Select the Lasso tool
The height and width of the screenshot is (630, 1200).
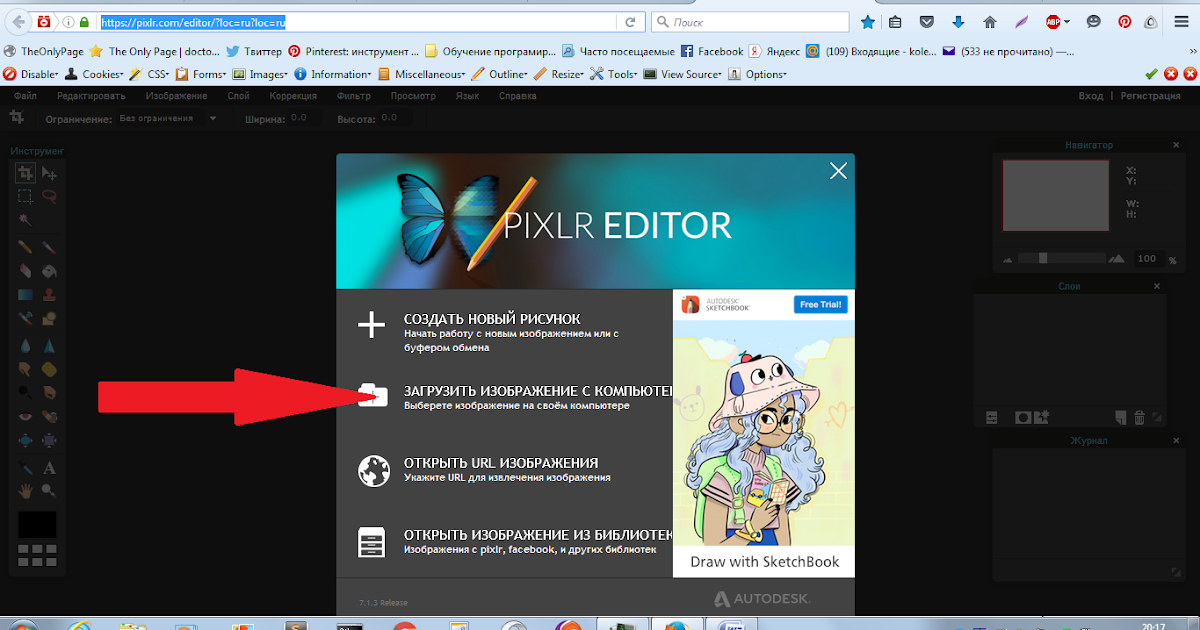coord(49,196)
